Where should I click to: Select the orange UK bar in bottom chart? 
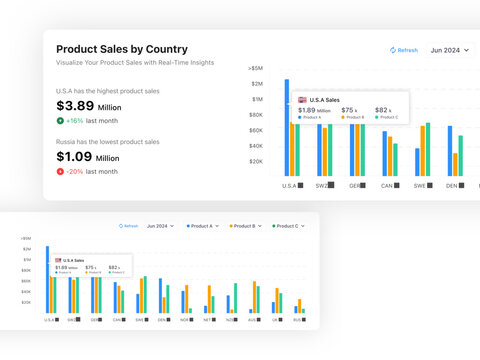pyautogui.click(x=277, y=301)
